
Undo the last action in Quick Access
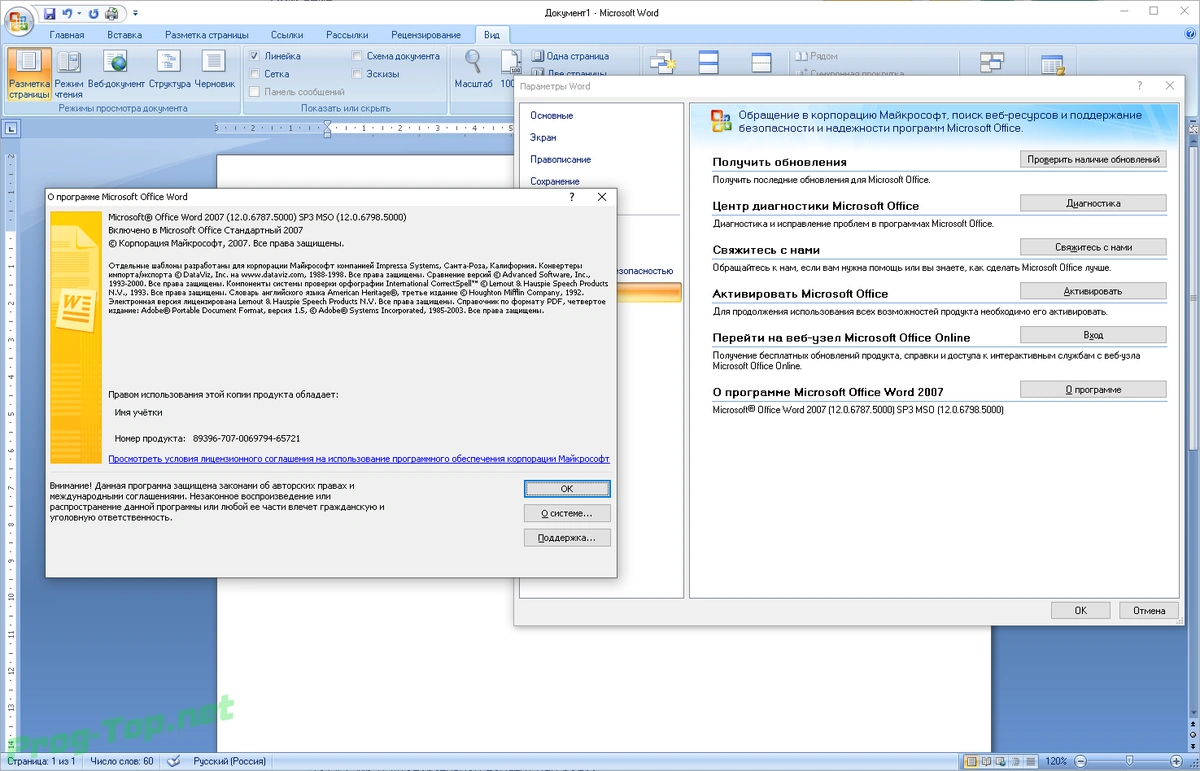point(69,13)
